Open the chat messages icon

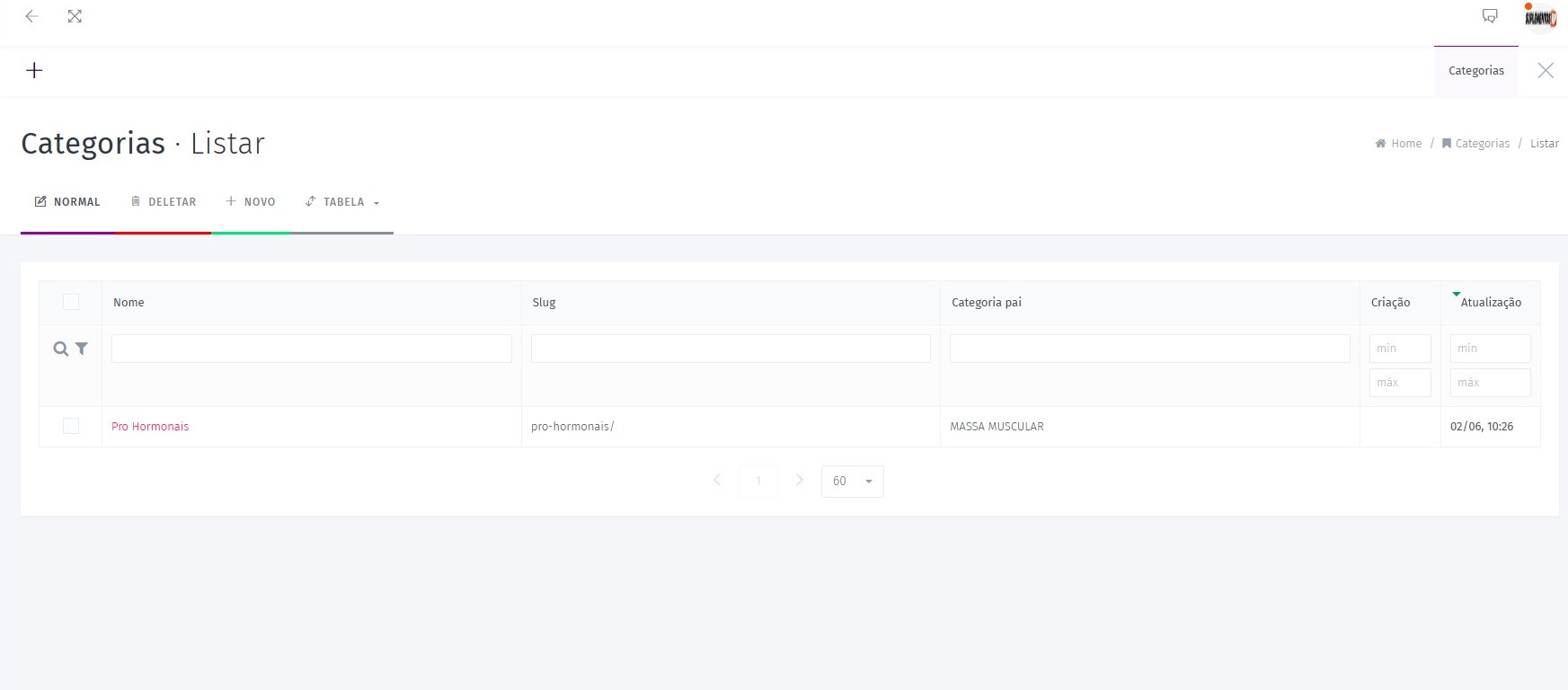click(x=1489, y=16)
